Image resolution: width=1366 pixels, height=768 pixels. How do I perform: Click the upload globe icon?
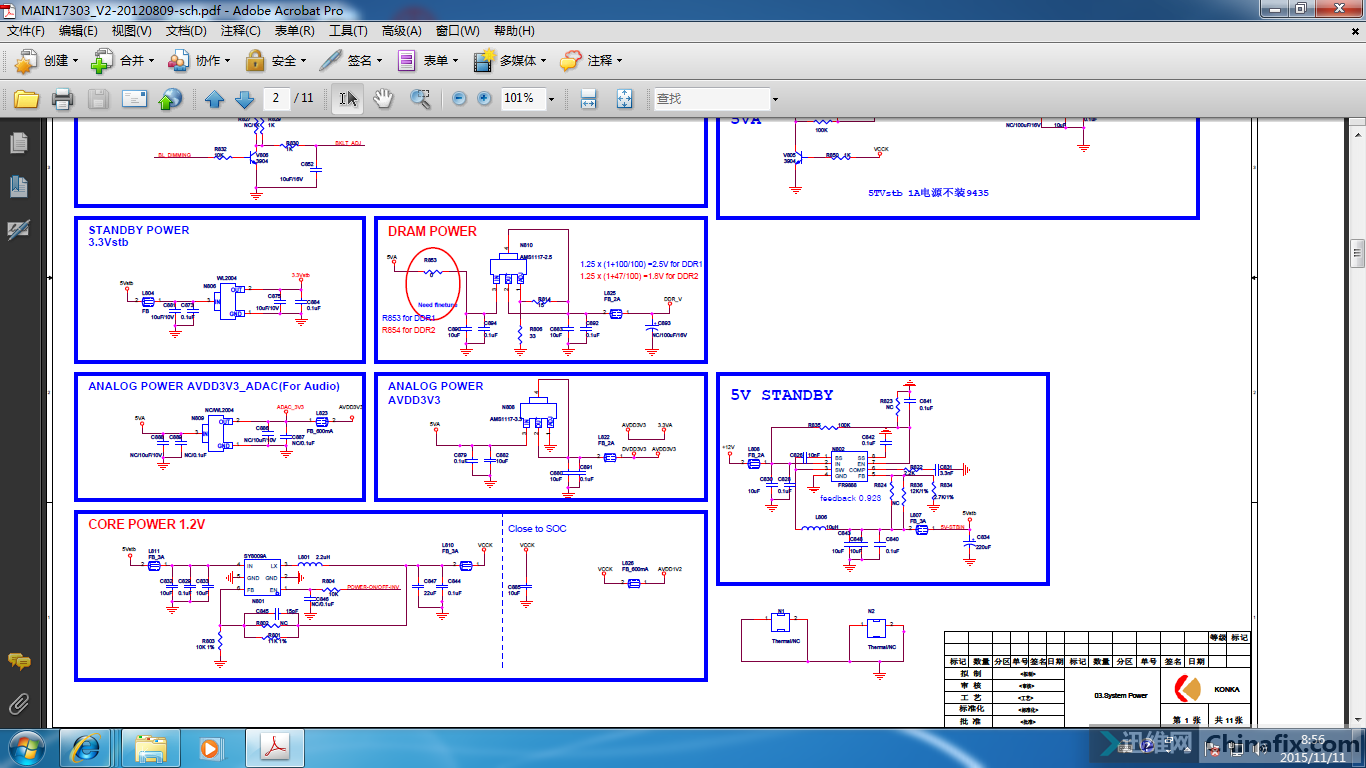coord(171,99)
